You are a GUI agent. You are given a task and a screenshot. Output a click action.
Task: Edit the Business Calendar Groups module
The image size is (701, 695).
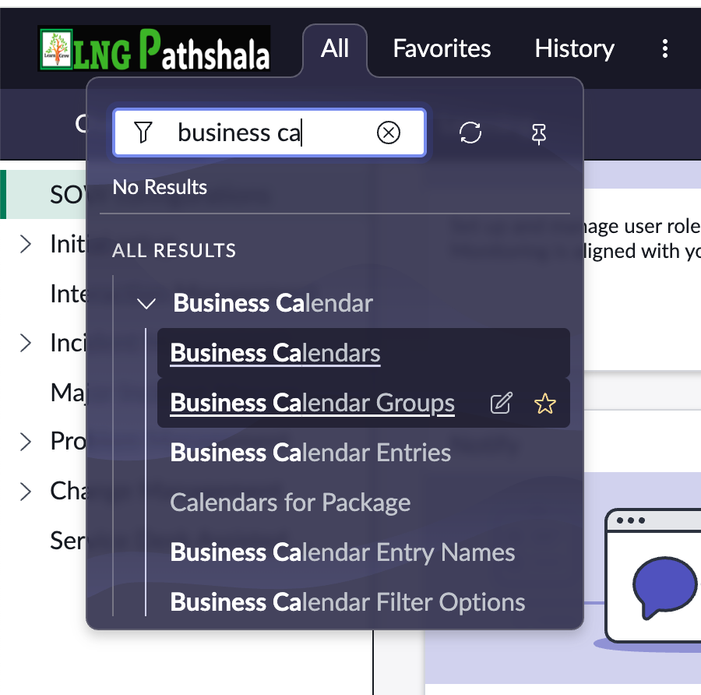(x=501, y=404)
